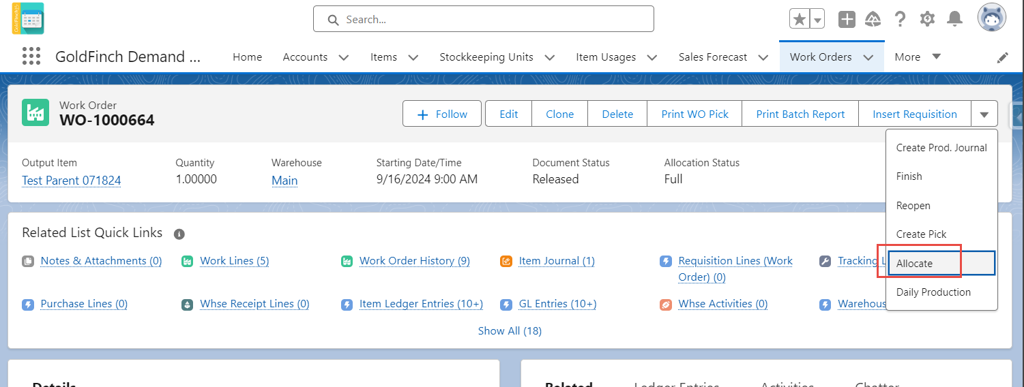This screenshot has height=387, width=1024.
Task: Open the Main warehouse link
Action: point(285,180)
